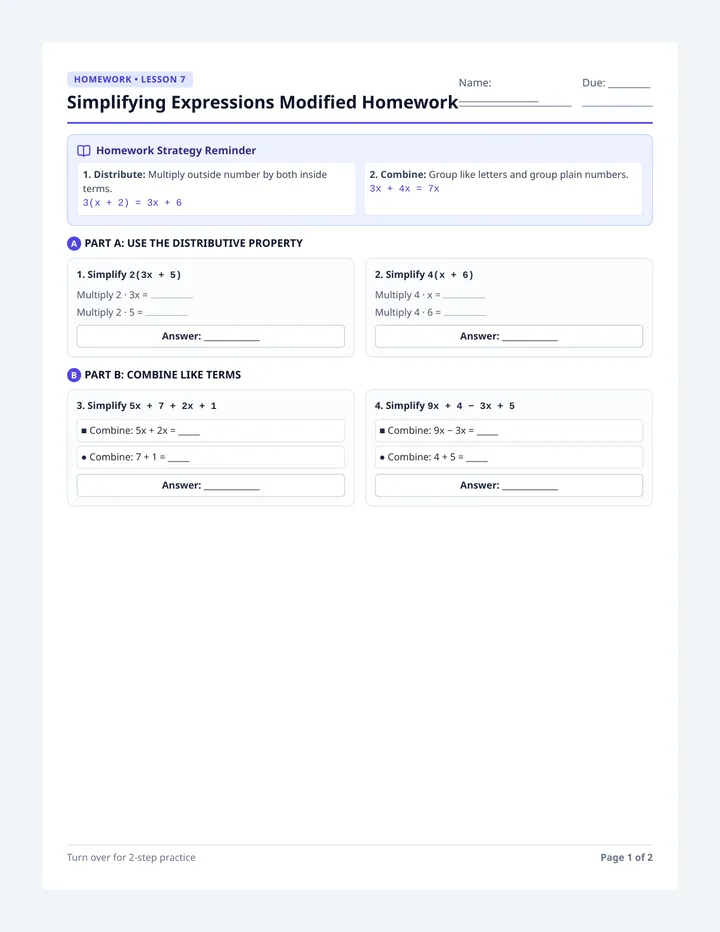Click the Answer box for problem 4

(509, 486)
